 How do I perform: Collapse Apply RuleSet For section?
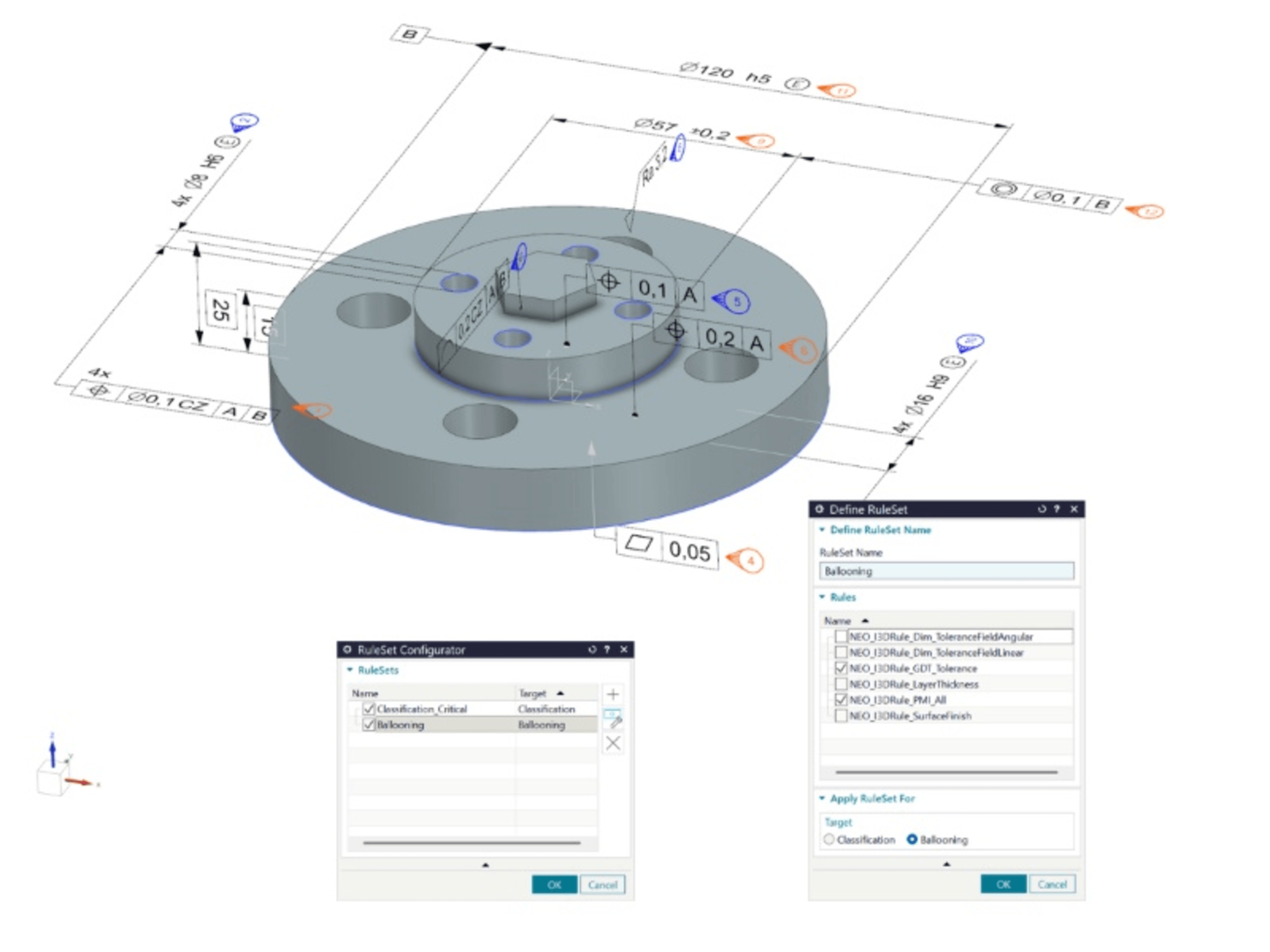tap(822, 799)
